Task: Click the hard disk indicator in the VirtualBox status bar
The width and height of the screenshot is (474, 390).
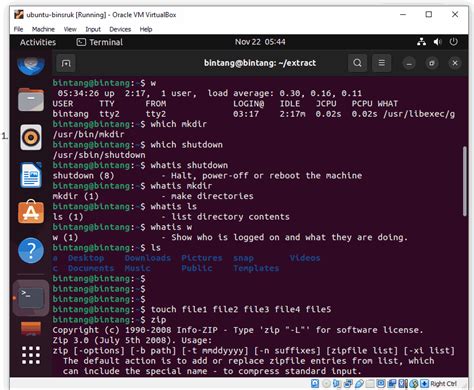Action: [315, 384]
